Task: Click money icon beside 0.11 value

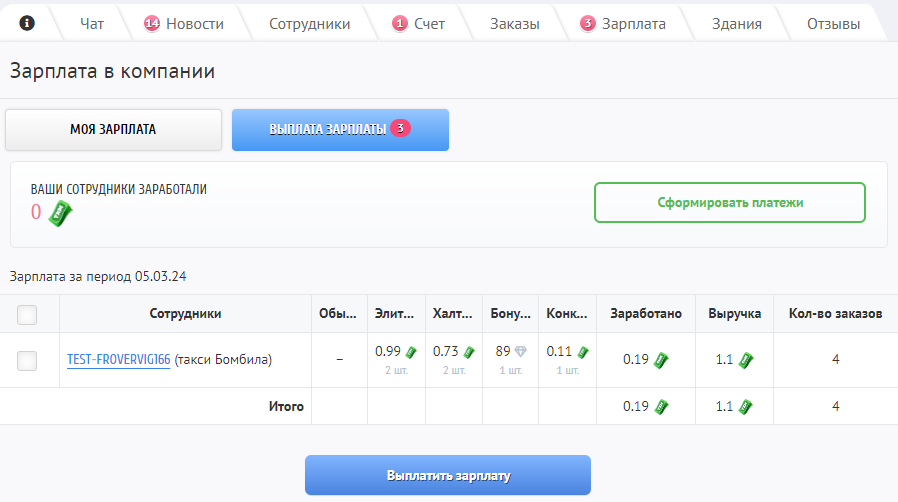Action: (583, 352)
